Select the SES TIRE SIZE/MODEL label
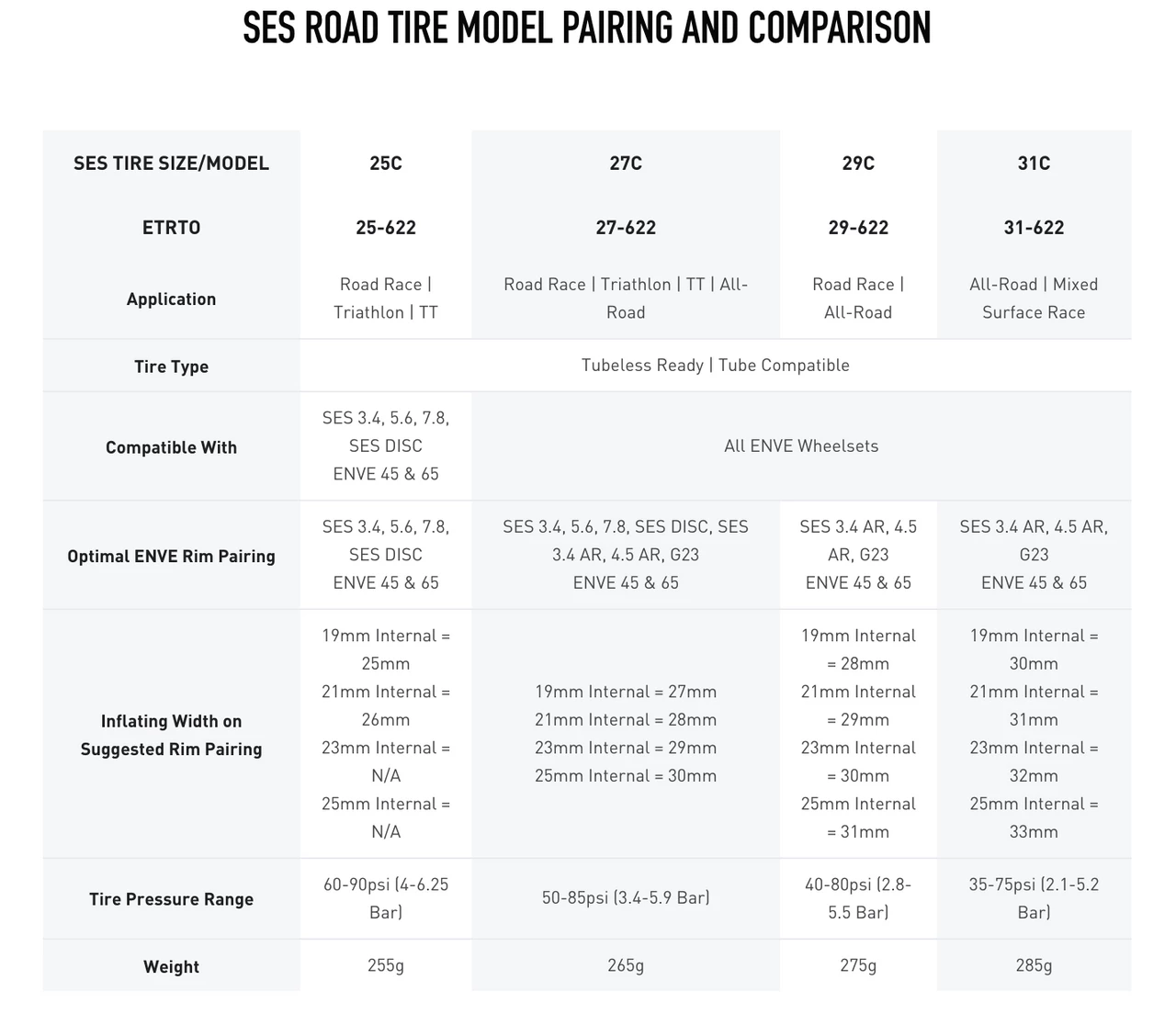Viewport: 1176px width, 1014px height. pos(171,163)
